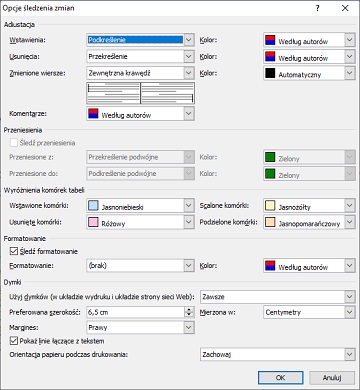Open the Użyj dymków Zawsze dropdown
360x390 pixels.
[x=349, y=297]
